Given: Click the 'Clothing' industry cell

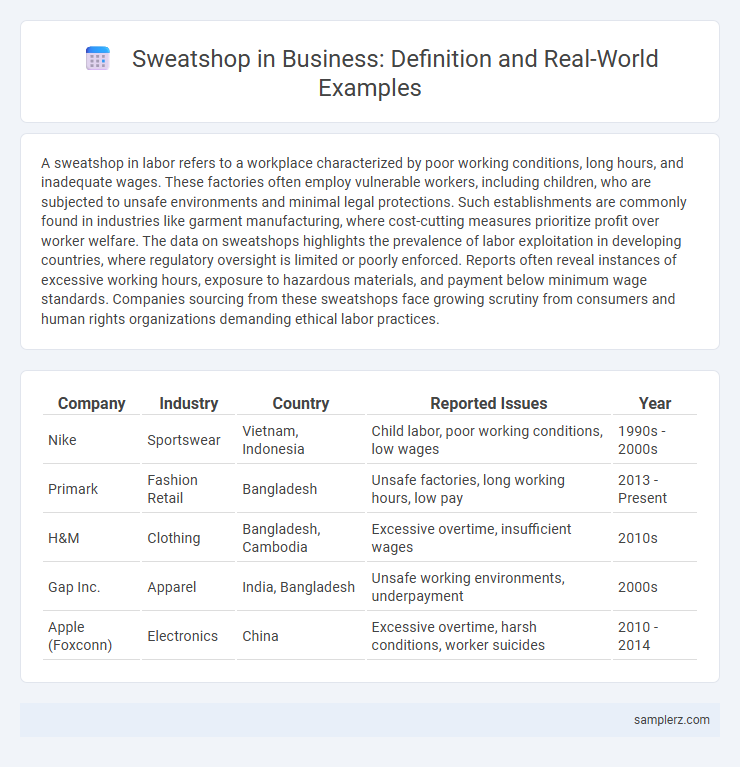Looking at the screenshot, I should tap(188, 538).
